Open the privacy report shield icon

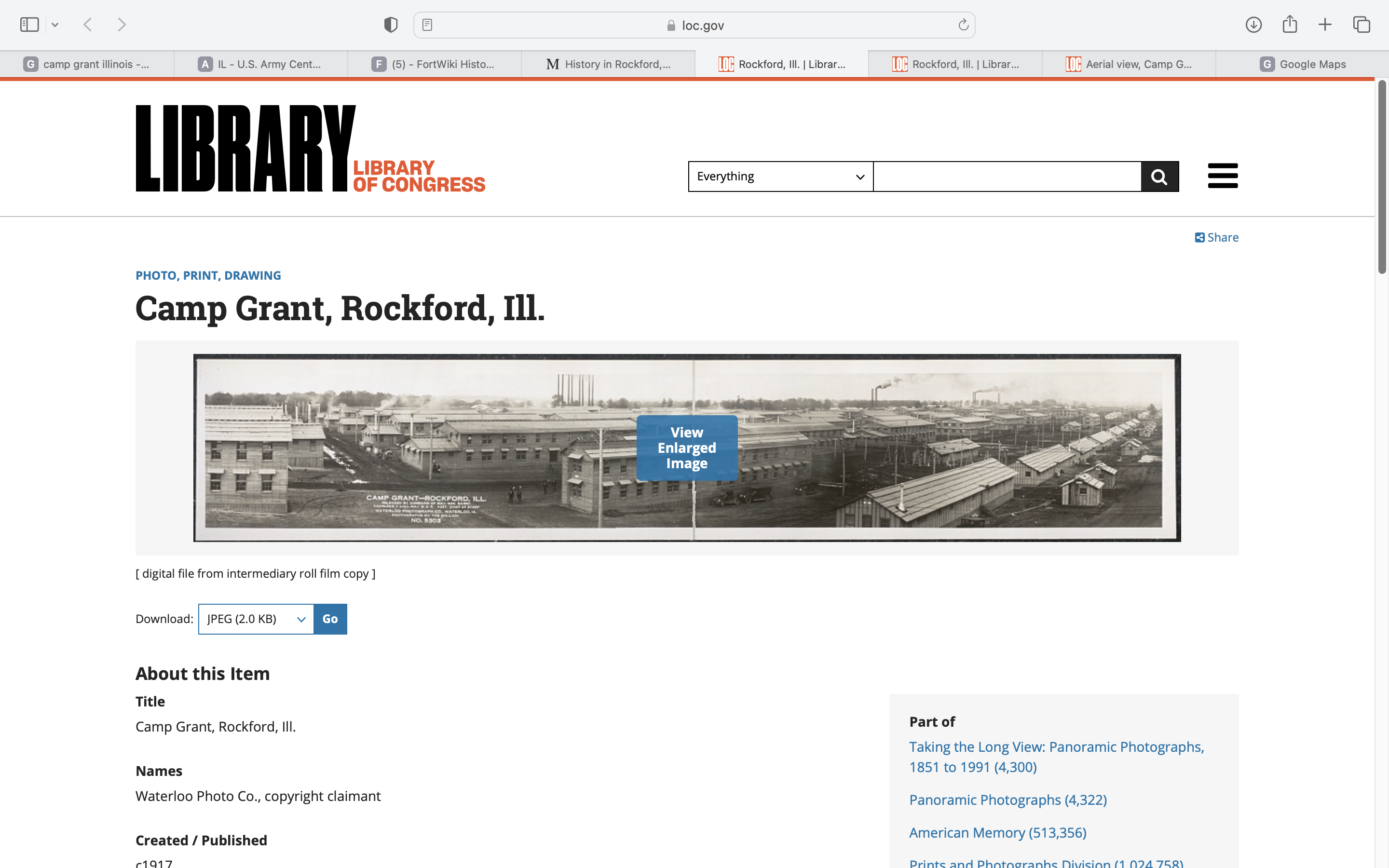pos(391,25)
